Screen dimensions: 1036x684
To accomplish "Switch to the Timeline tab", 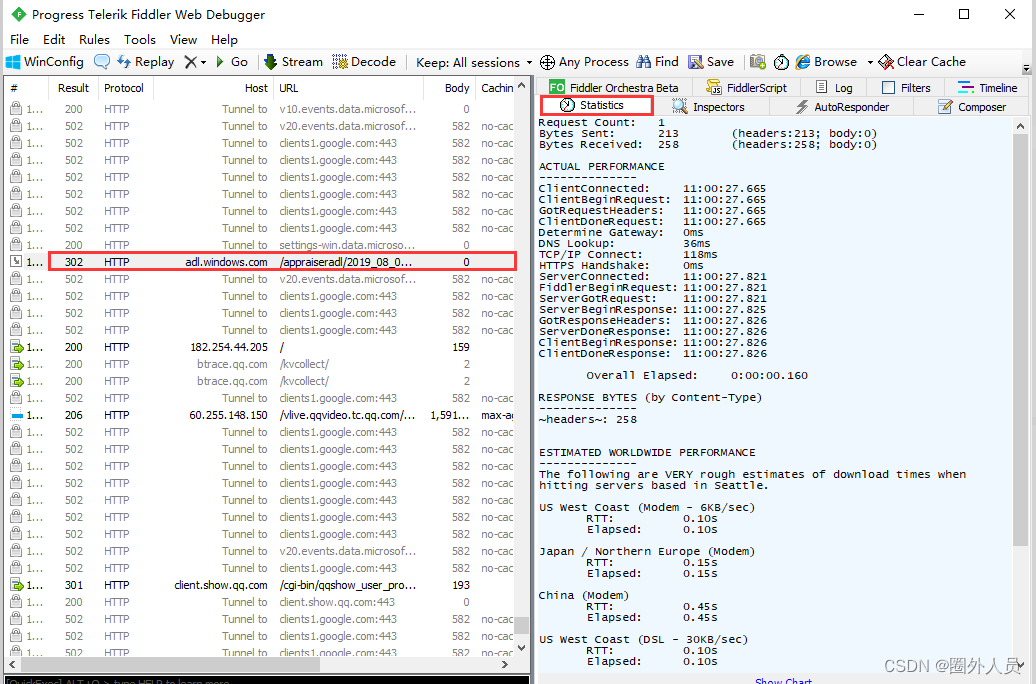I will click(x=988, y=87).
